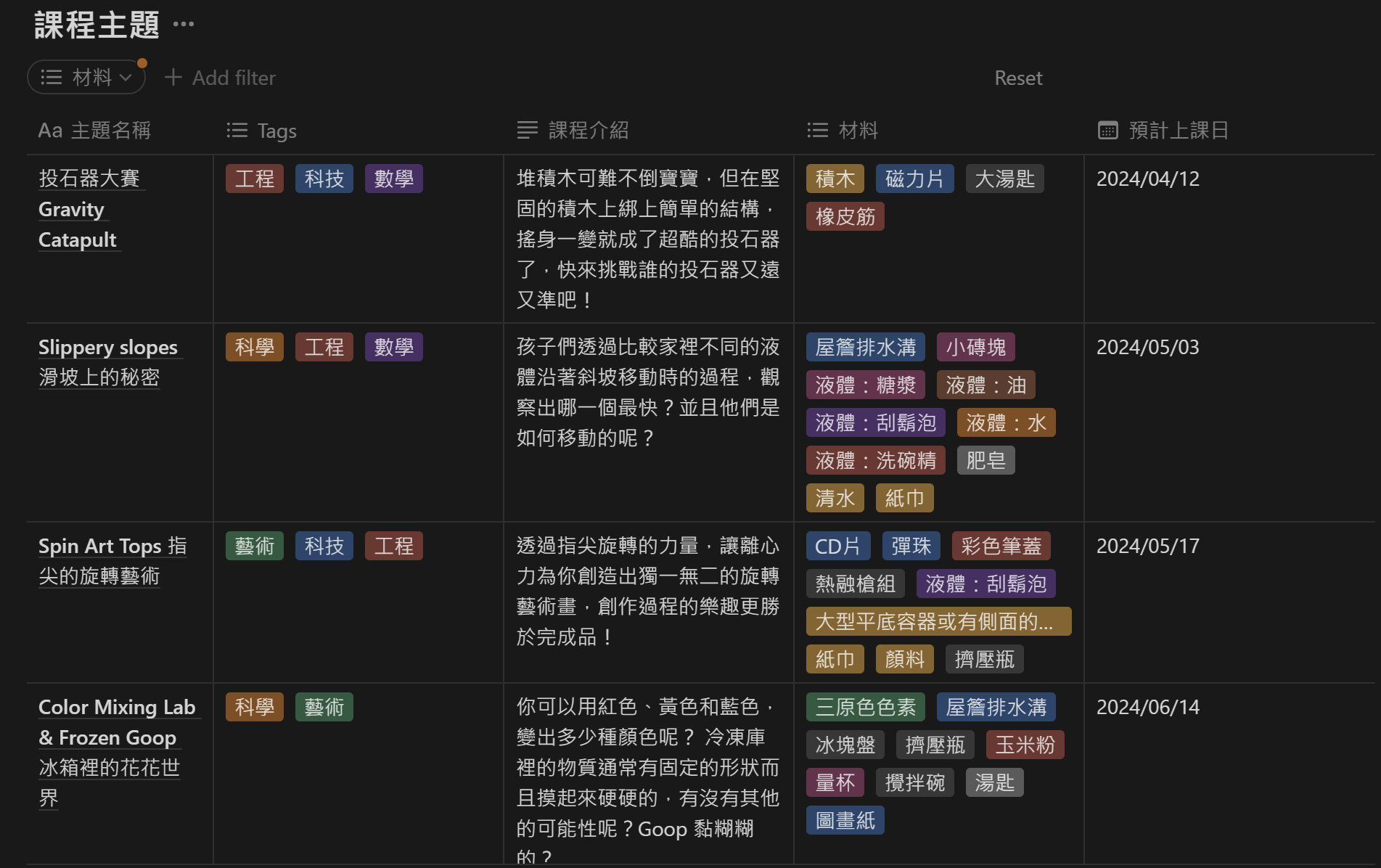Click the list icon in 材料 filter chip

[52, 77]
